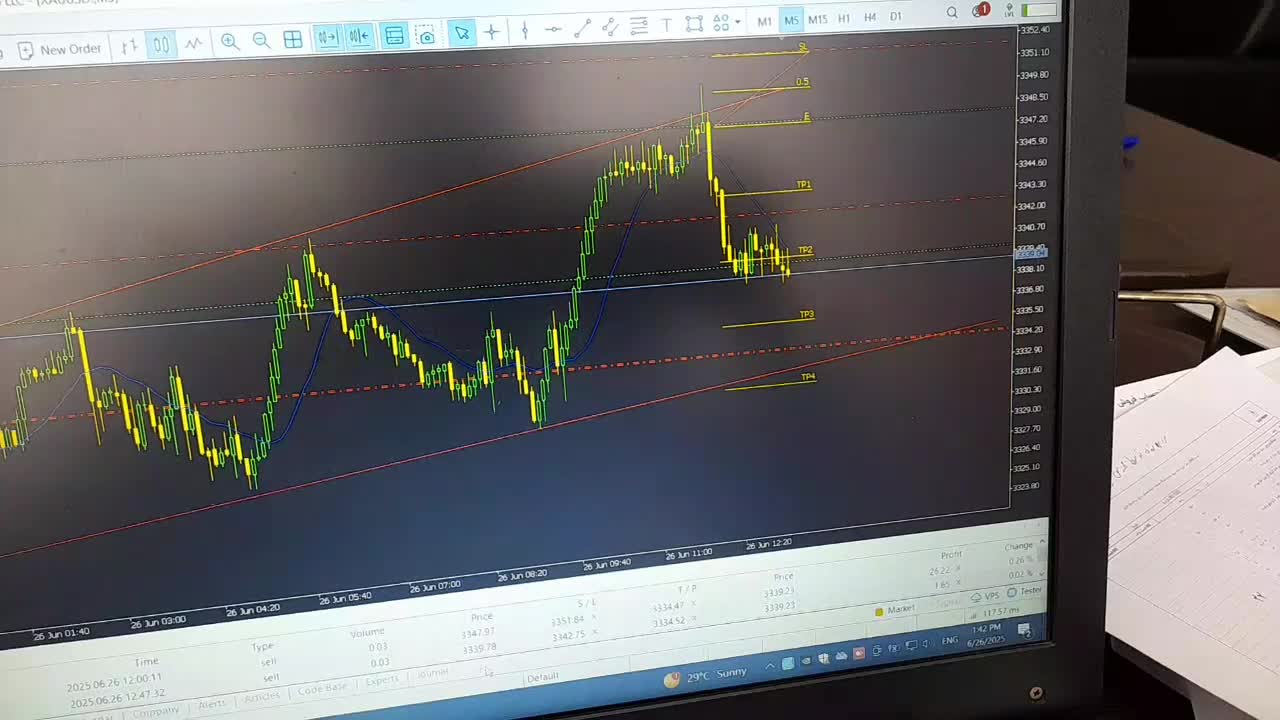
Task: Open the Windows notification center icon
Action: (x=1024, y=630)
